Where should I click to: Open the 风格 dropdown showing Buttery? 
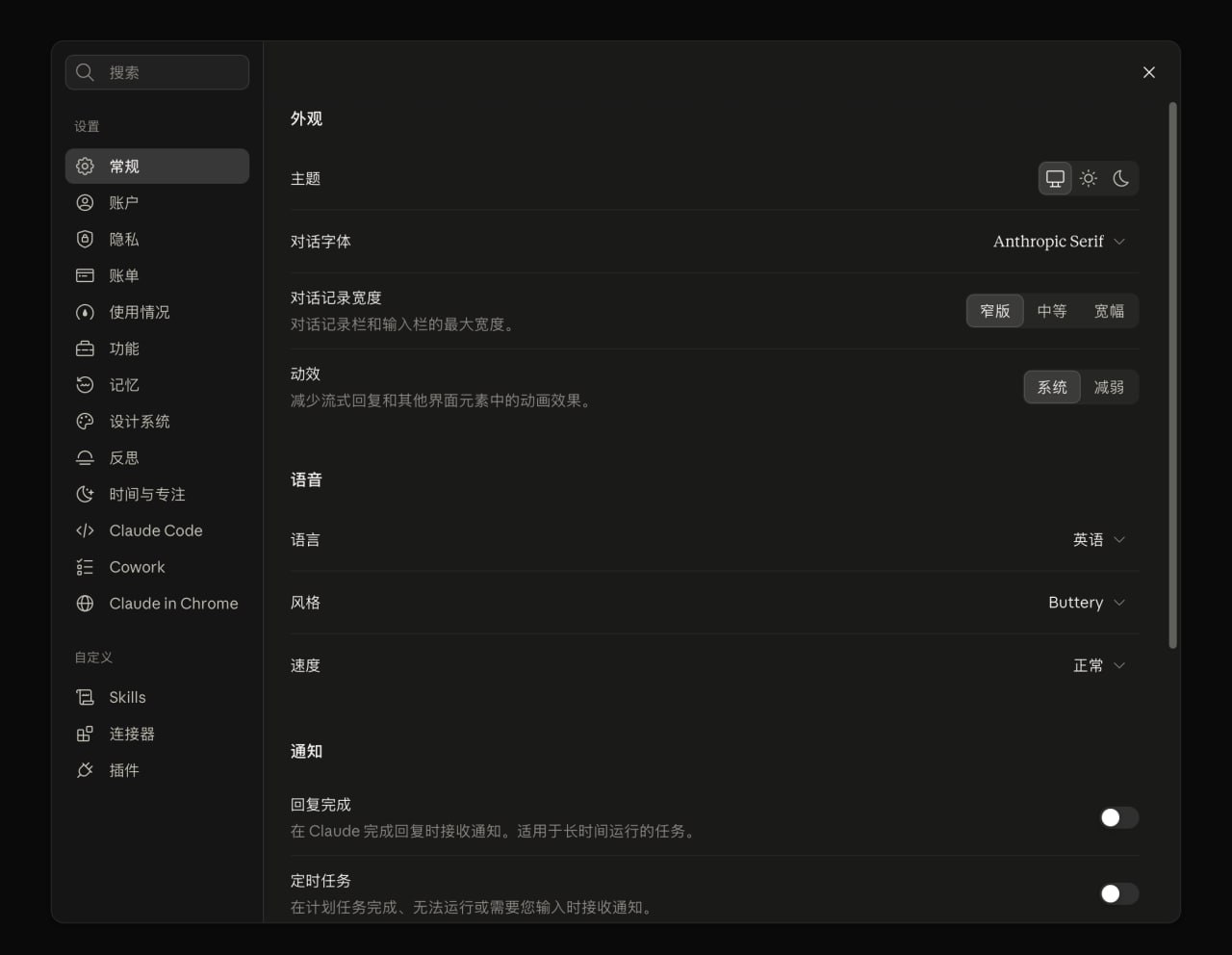[x=1087, y=603]
